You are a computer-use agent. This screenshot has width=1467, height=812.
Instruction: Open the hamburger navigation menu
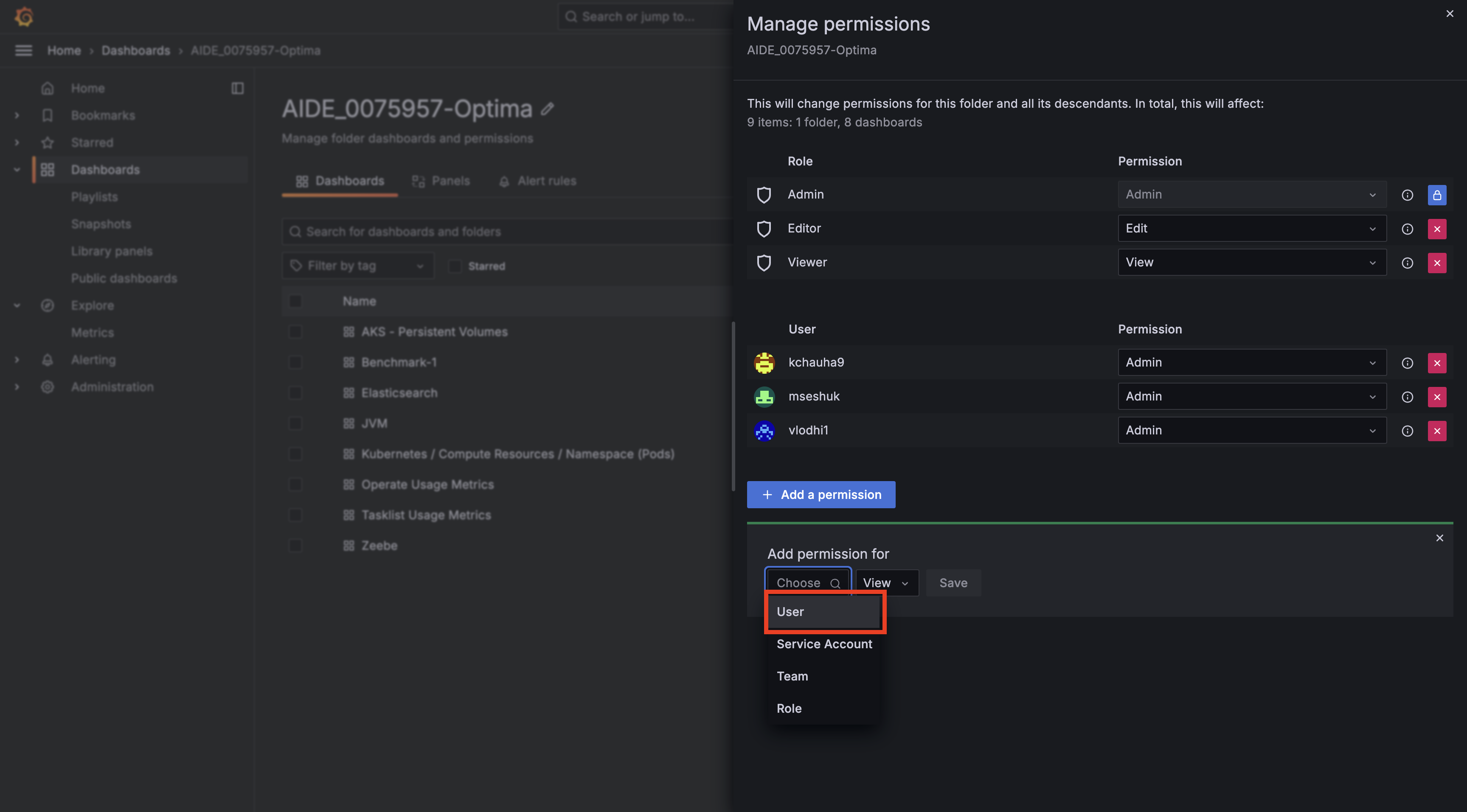click(23, 50)
